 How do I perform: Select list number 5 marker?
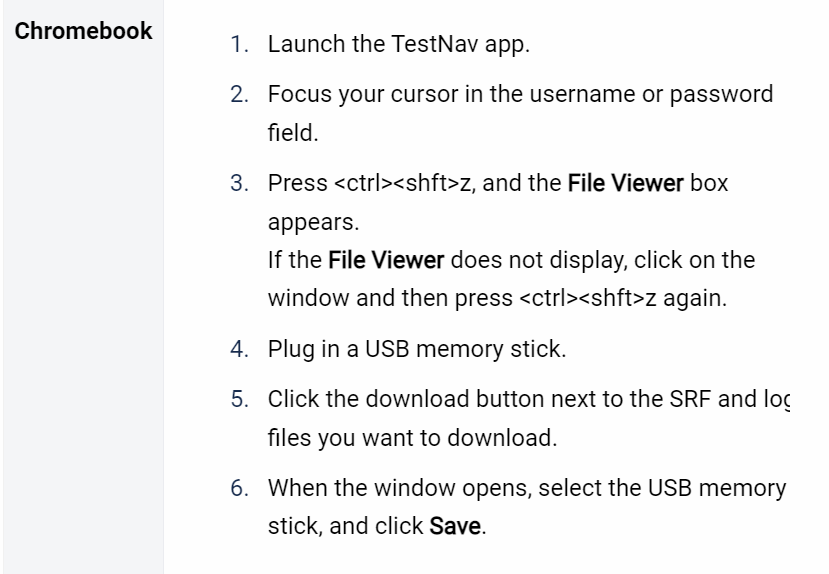click(240, 399)
